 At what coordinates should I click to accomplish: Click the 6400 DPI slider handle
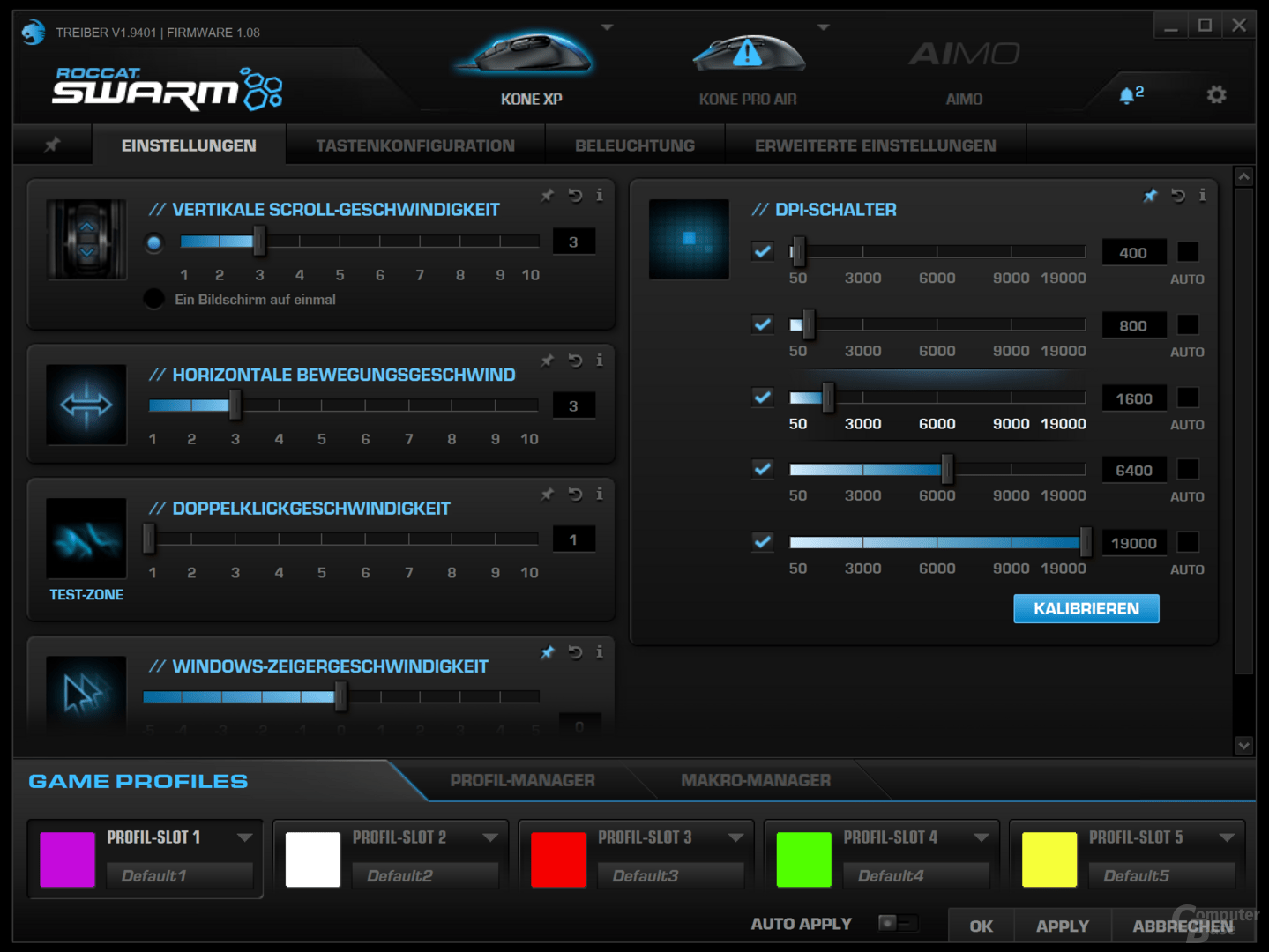pyautogui.click(x=947, y=469)
